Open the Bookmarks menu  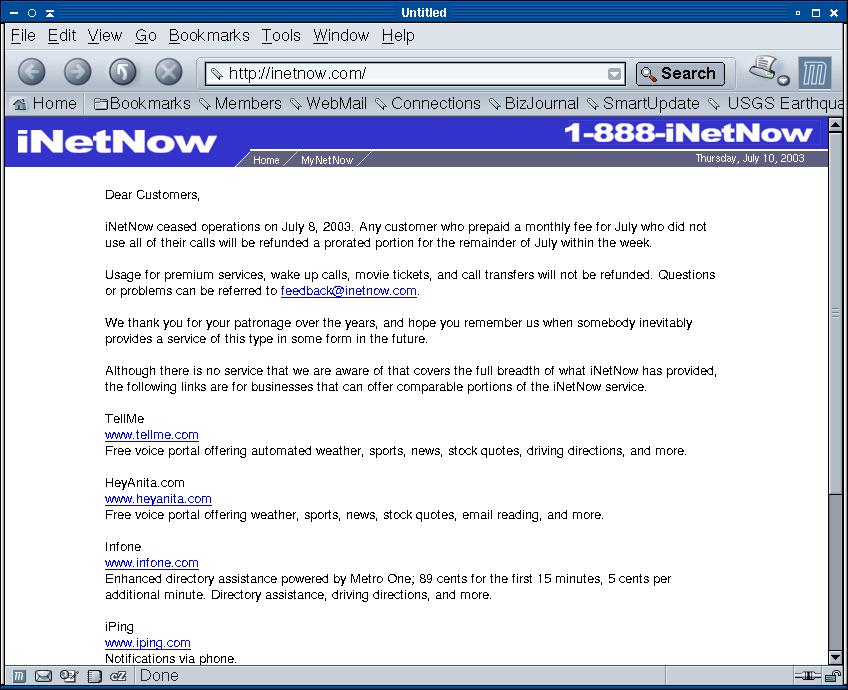tap(209, 36)
